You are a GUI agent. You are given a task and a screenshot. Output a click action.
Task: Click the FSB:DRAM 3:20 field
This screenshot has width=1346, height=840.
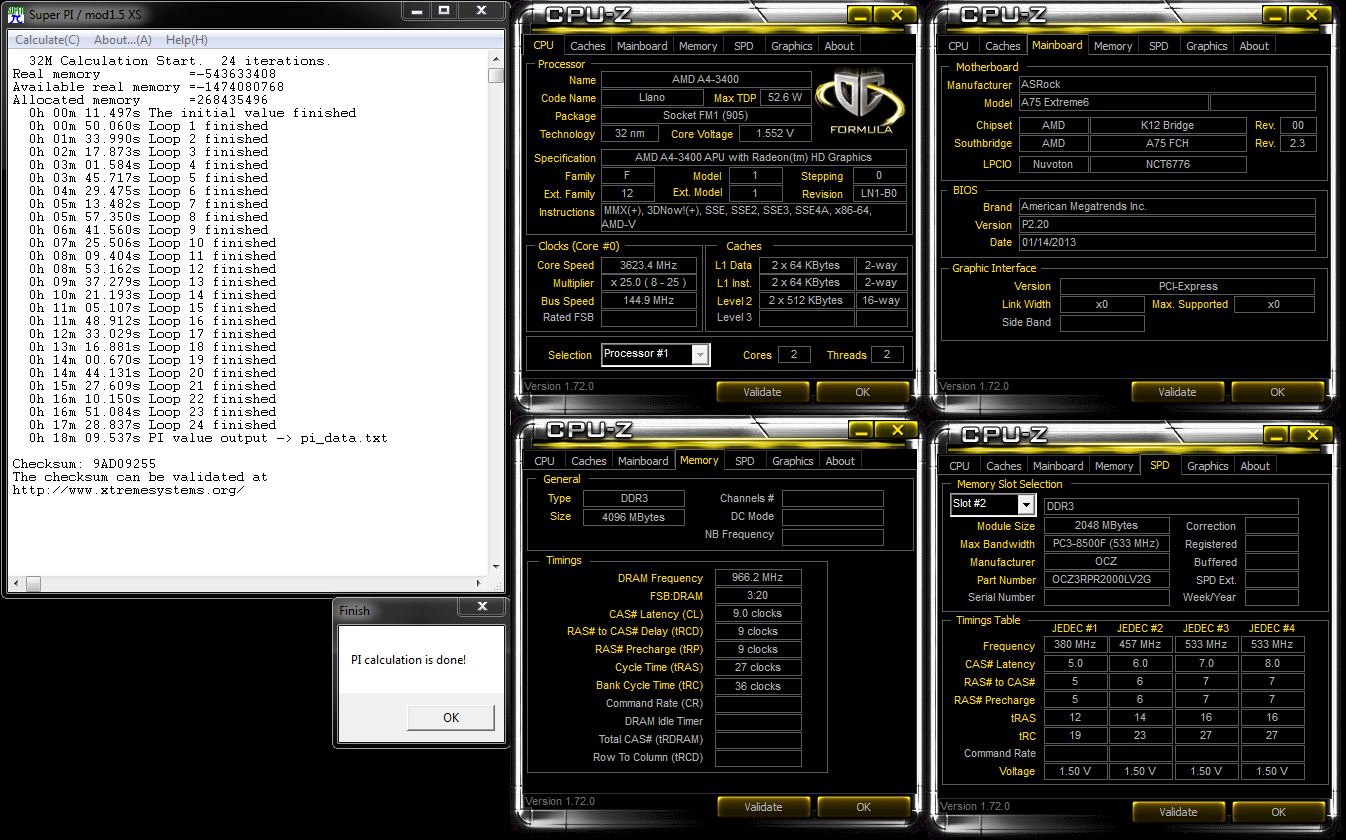pos(758,596)
